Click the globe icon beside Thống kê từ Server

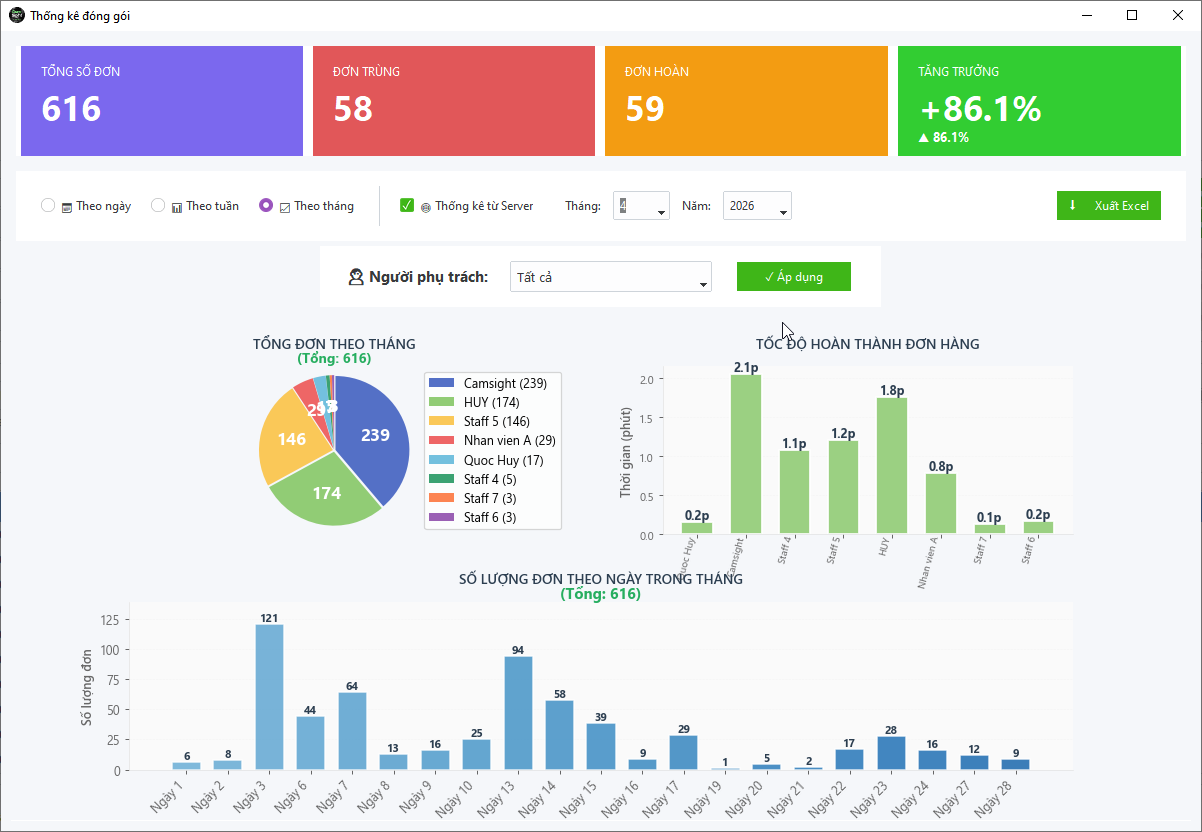pos(426,207)
